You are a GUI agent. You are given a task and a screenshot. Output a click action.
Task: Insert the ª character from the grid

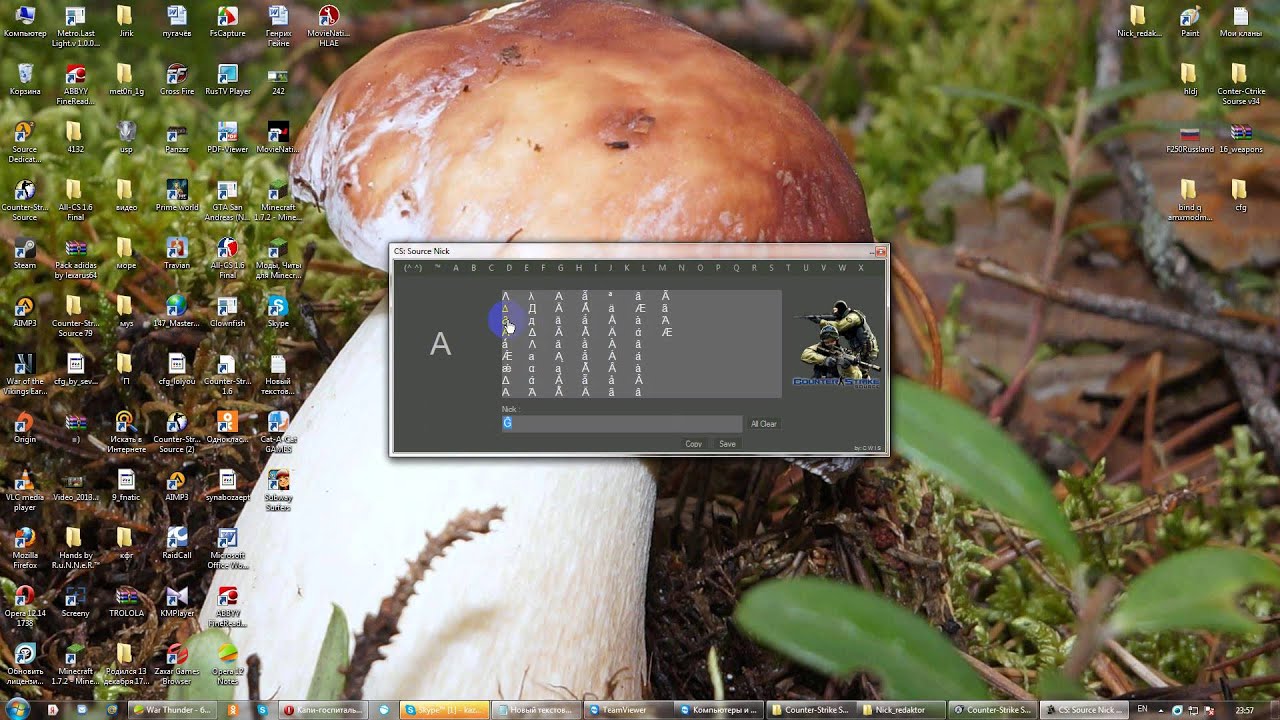click(x=611, y=296)
